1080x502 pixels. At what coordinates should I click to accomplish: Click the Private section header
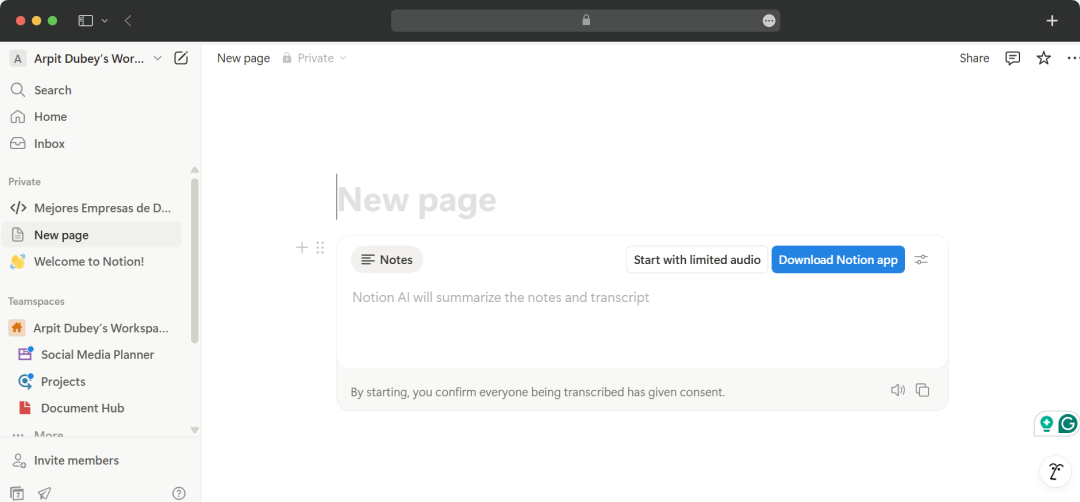click(24, 182)
